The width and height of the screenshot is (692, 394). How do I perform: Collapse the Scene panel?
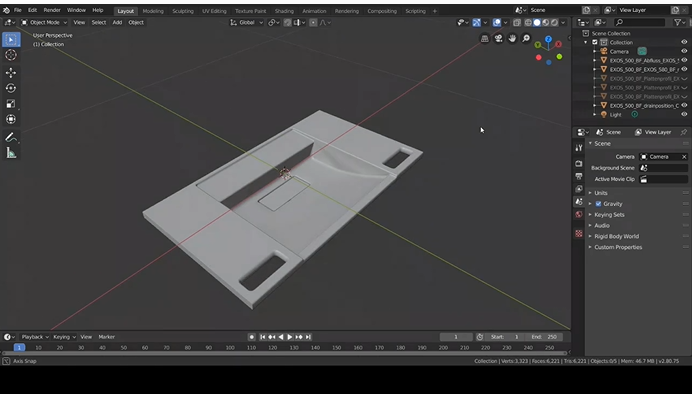[602, 144]
